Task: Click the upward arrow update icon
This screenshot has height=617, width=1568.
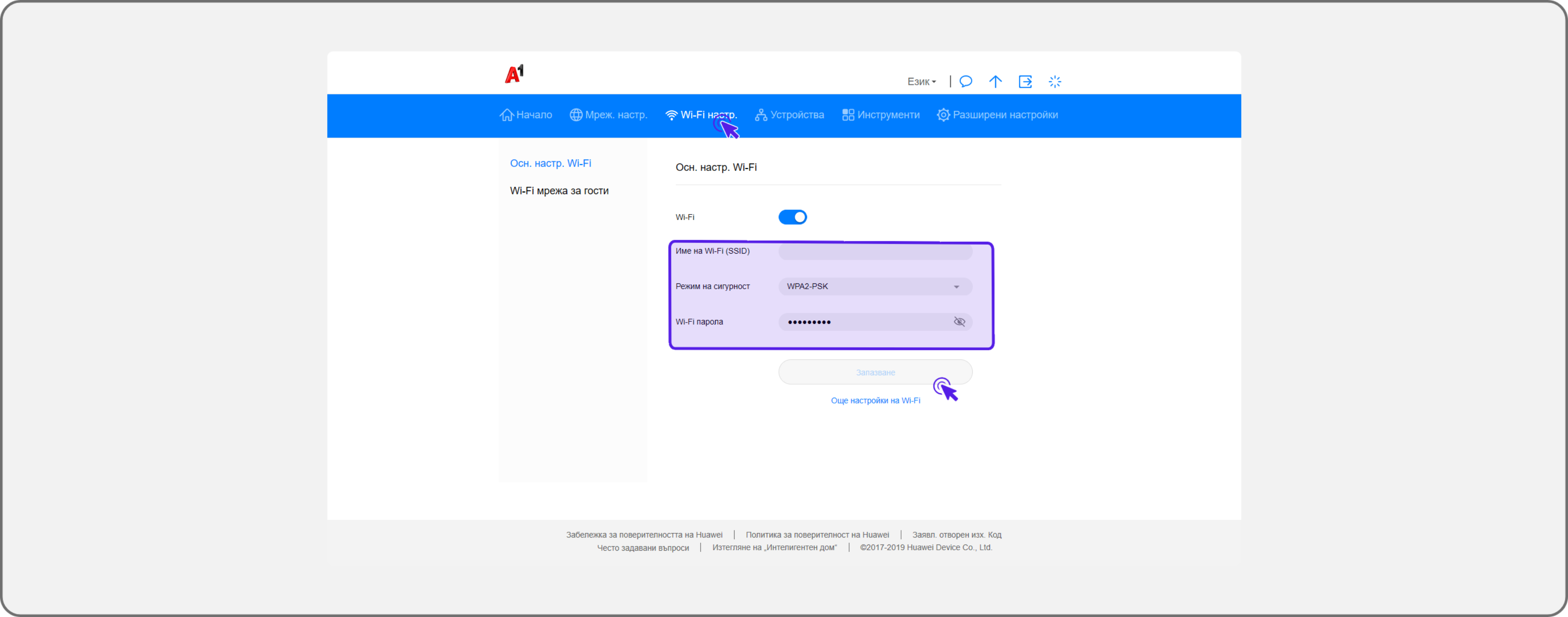Action: tap(995, 82)
